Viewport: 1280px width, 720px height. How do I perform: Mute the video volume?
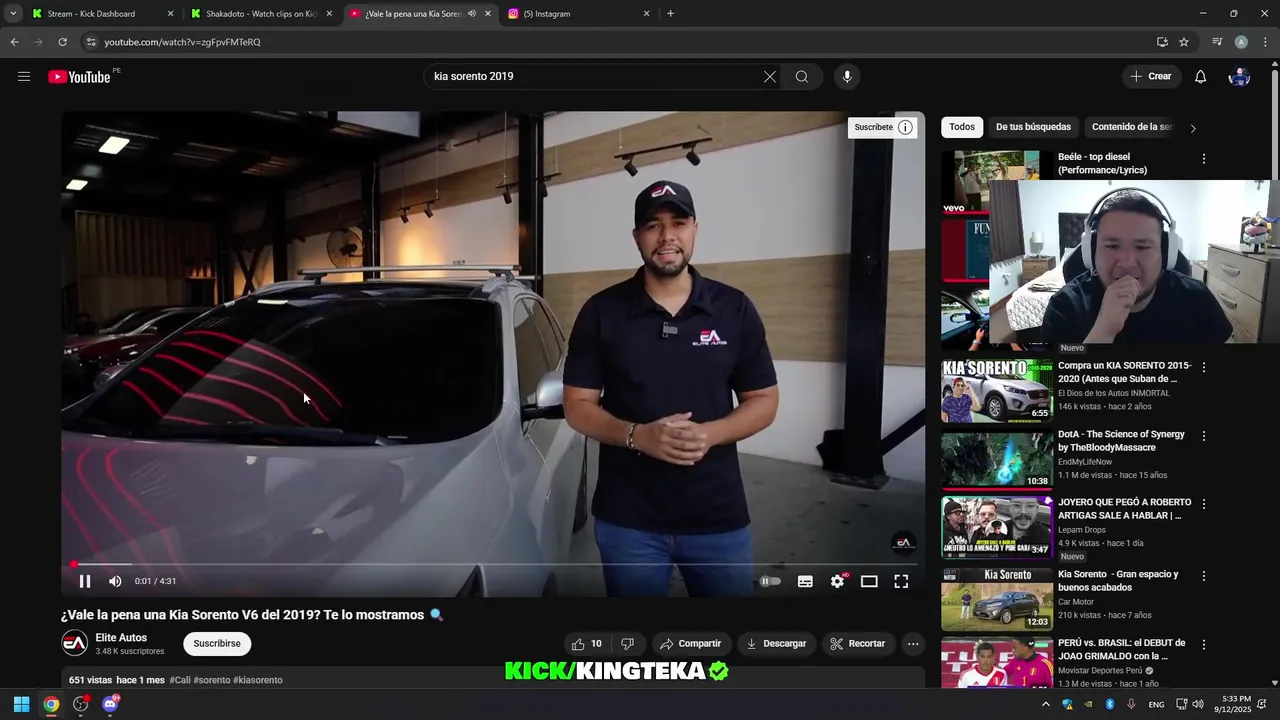click(x=115, y=581)
